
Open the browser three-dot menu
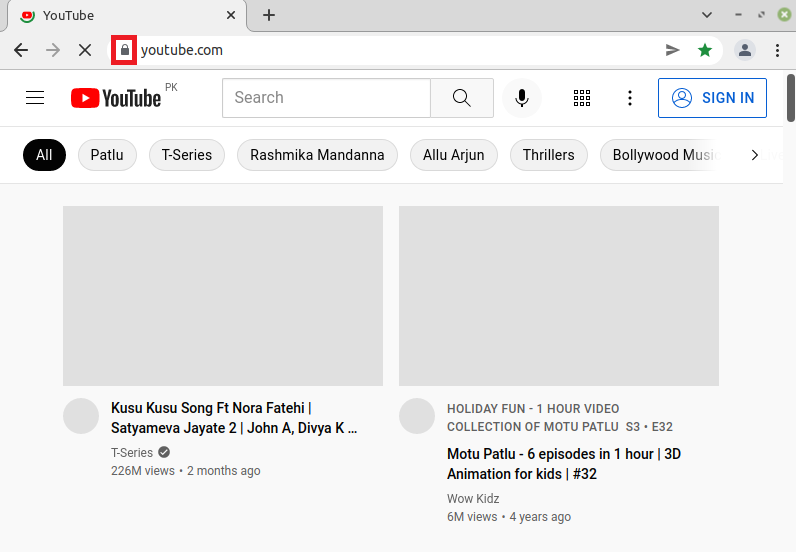coord(777,50)
